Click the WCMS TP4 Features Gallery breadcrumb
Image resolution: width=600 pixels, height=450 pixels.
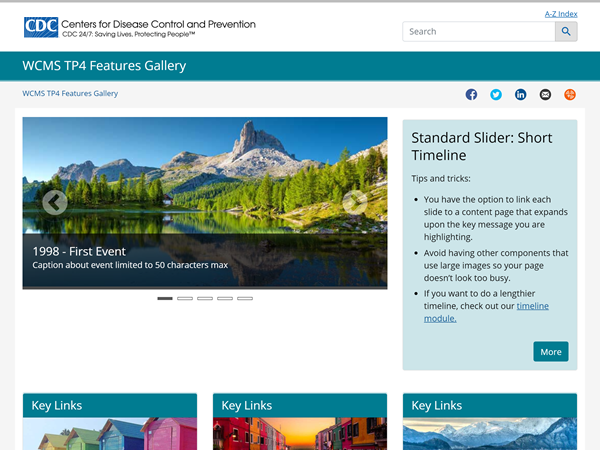(70, 93)
